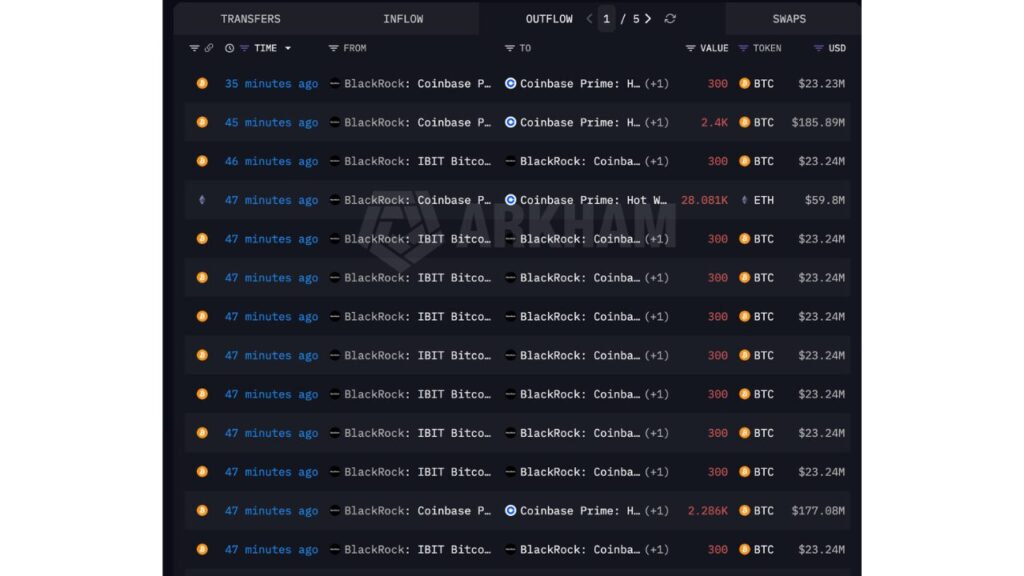Open the TIME filter icon
This screenshot has height=576, width=1024.
point(244,48)
